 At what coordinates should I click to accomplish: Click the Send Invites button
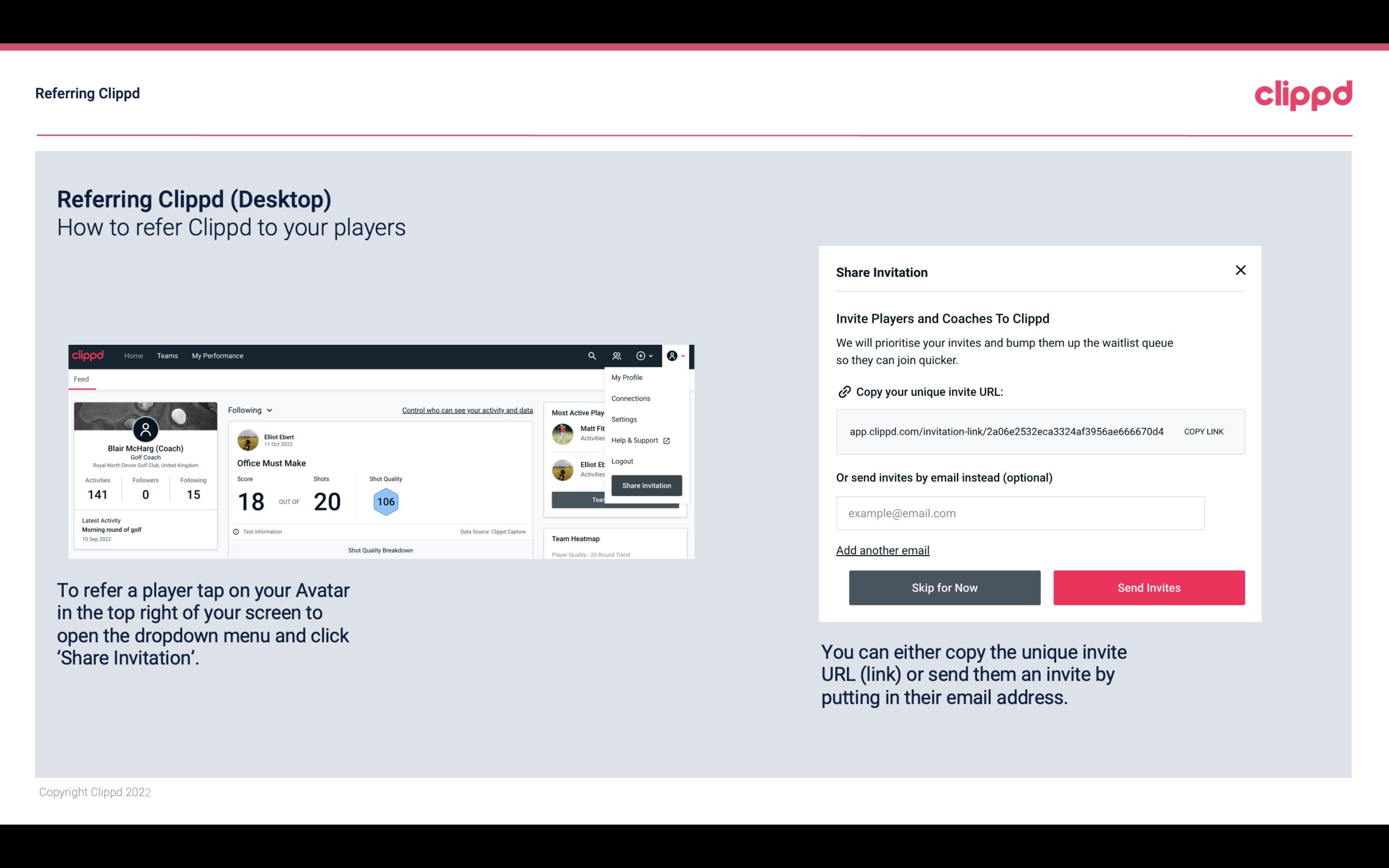[x=1149, y=587]
